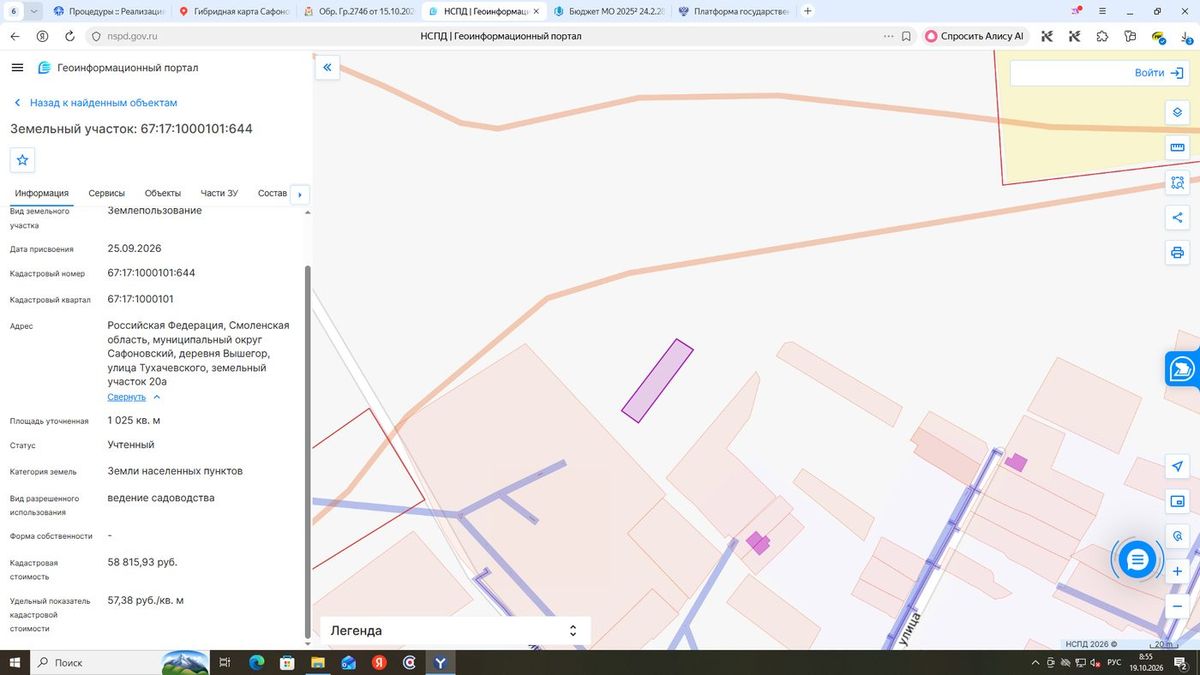
Task: Click the locate-on-map pin tool
Action: tap(1178, 536)
